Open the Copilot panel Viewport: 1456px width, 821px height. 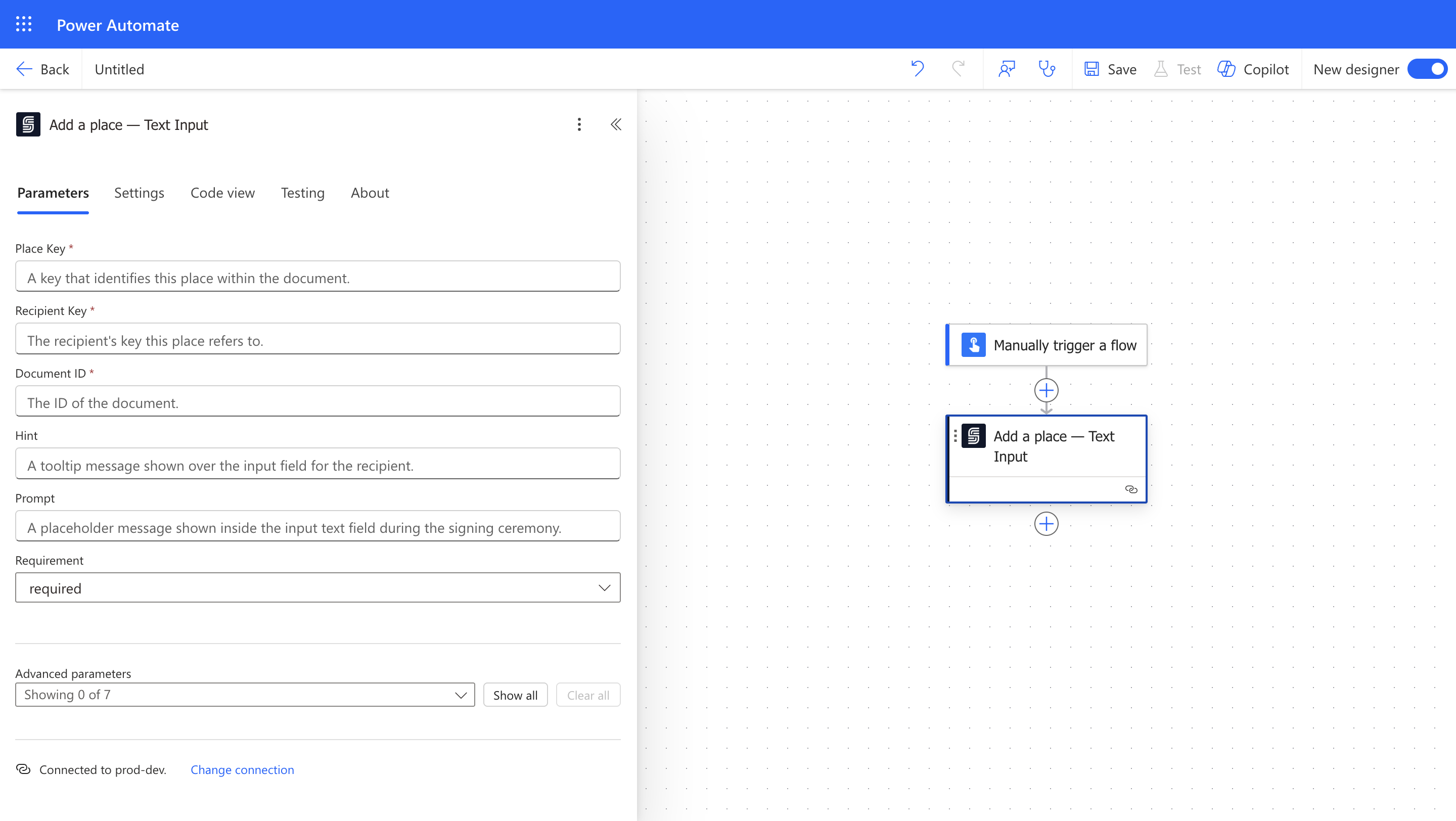1253,69
